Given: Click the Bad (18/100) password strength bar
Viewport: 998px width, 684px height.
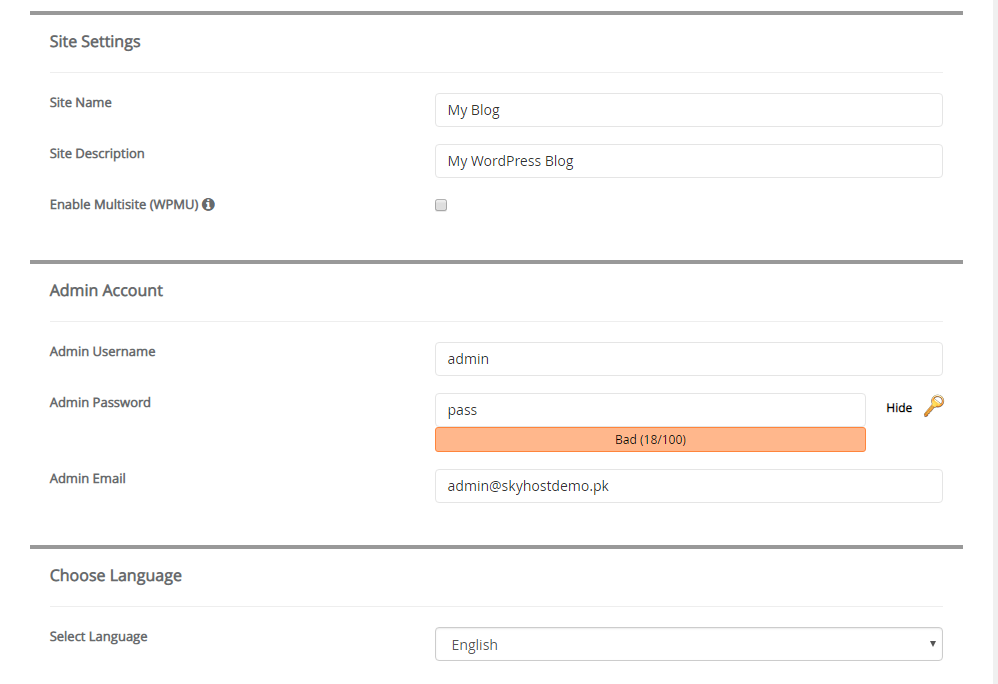Looking at the screenshot, I should [650, 440].
